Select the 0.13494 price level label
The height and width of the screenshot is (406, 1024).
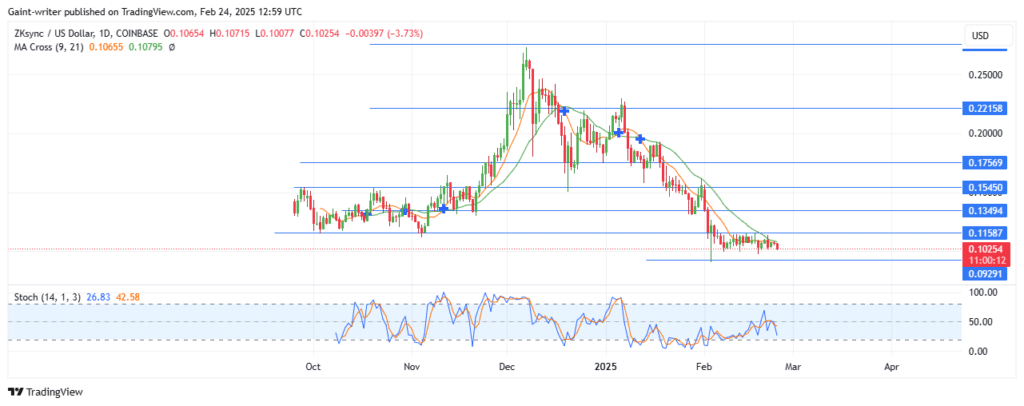click(985, 210)
